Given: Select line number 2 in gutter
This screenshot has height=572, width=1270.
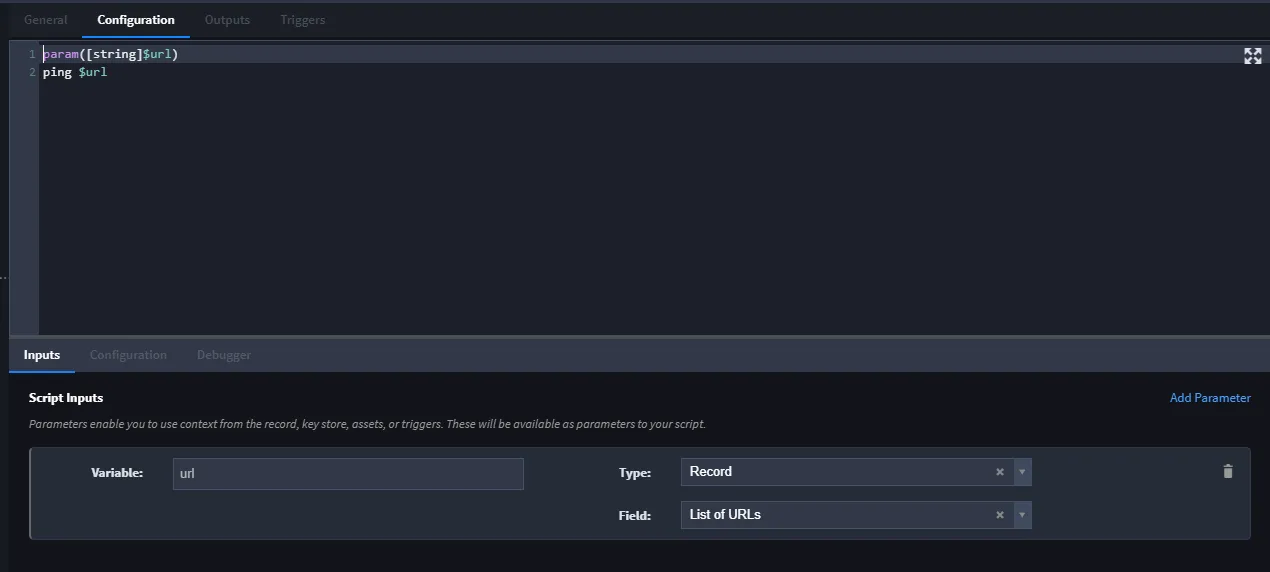Looking at the screenshot, I should [x=32, y=72].
